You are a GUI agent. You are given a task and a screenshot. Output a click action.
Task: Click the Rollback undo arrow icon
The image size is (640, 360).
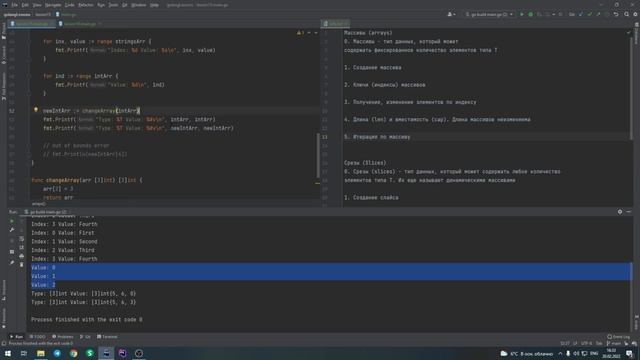coord(616,14)
